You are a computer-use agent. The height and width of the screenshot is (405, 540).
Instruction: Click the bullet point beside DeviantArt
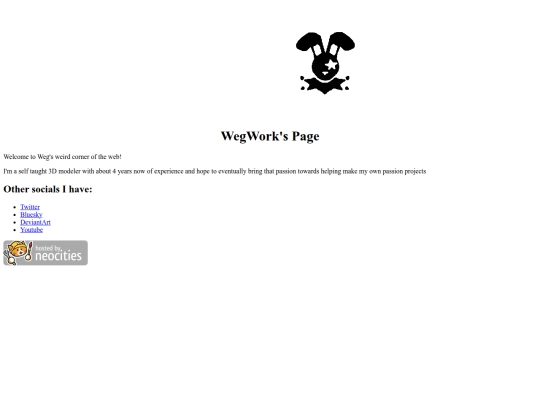tap(14, 222)
